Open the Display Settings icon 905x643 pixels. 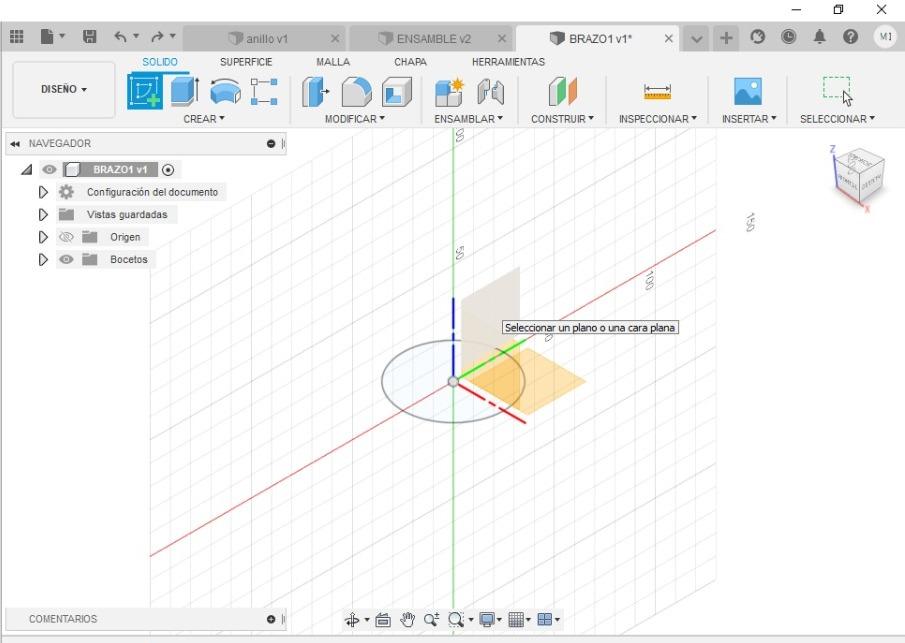click(x=487, y=620)
